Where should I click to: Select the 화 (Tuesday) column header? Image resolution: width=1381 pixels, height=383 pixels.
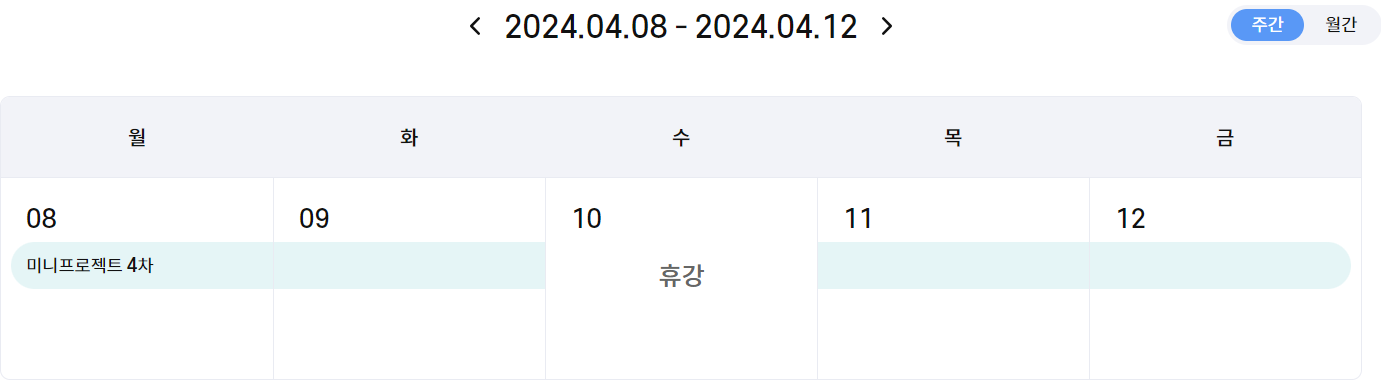pos(409,138)
